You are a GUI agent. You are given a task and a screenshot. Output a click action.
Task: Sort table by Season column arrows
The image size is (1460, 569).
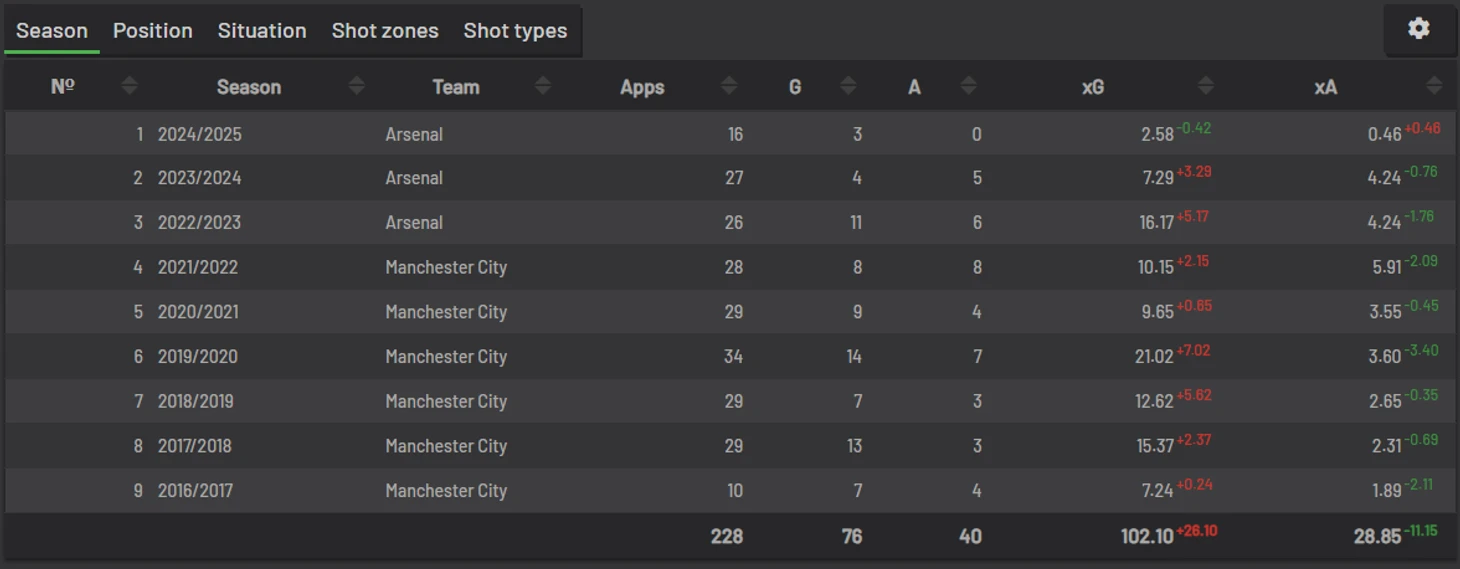tap(356, 86)
